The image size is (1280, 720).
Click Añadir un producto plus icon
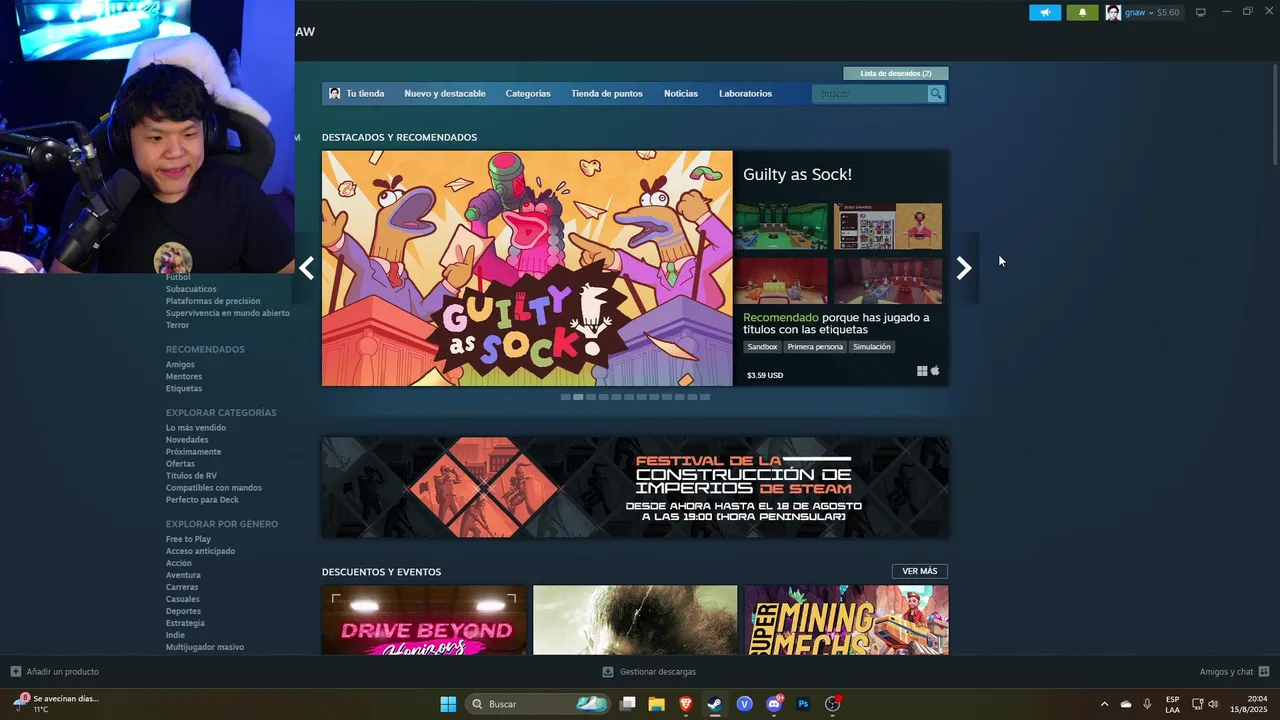[16, 671]
